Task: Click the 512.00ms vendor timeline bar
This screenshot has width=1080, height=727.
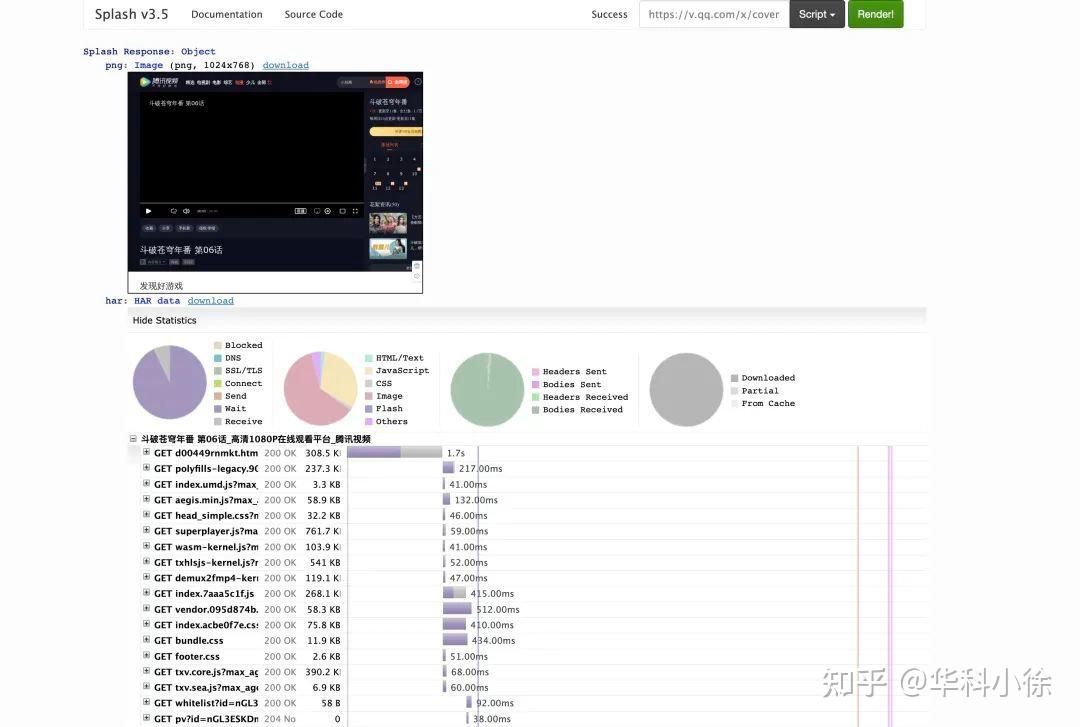Action: coord(457,608)
